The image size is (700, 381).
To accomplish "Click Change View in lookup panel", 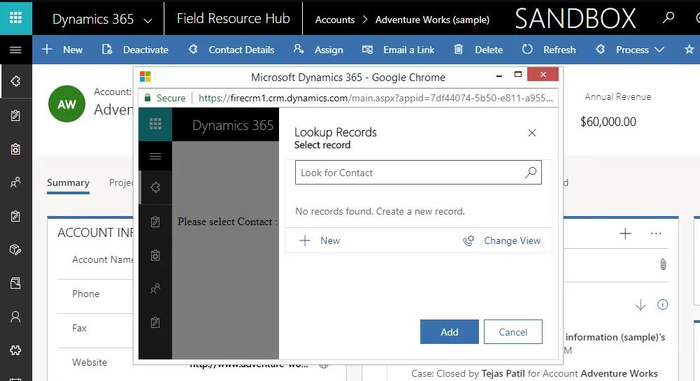I will [x=502, y=241].
